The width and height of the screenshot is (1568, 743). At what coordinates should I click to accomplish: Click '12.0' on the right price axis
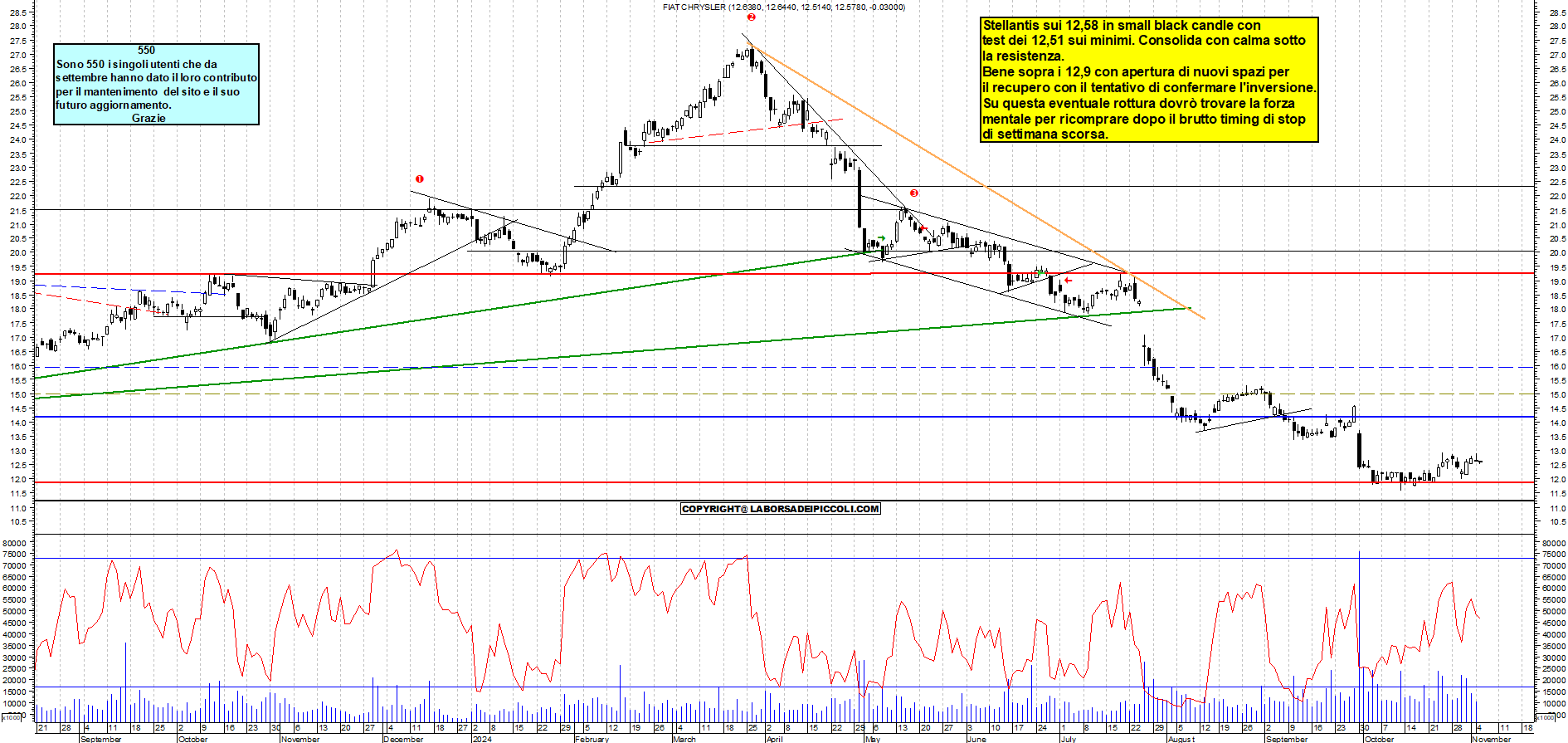[x=1557, y=480]
